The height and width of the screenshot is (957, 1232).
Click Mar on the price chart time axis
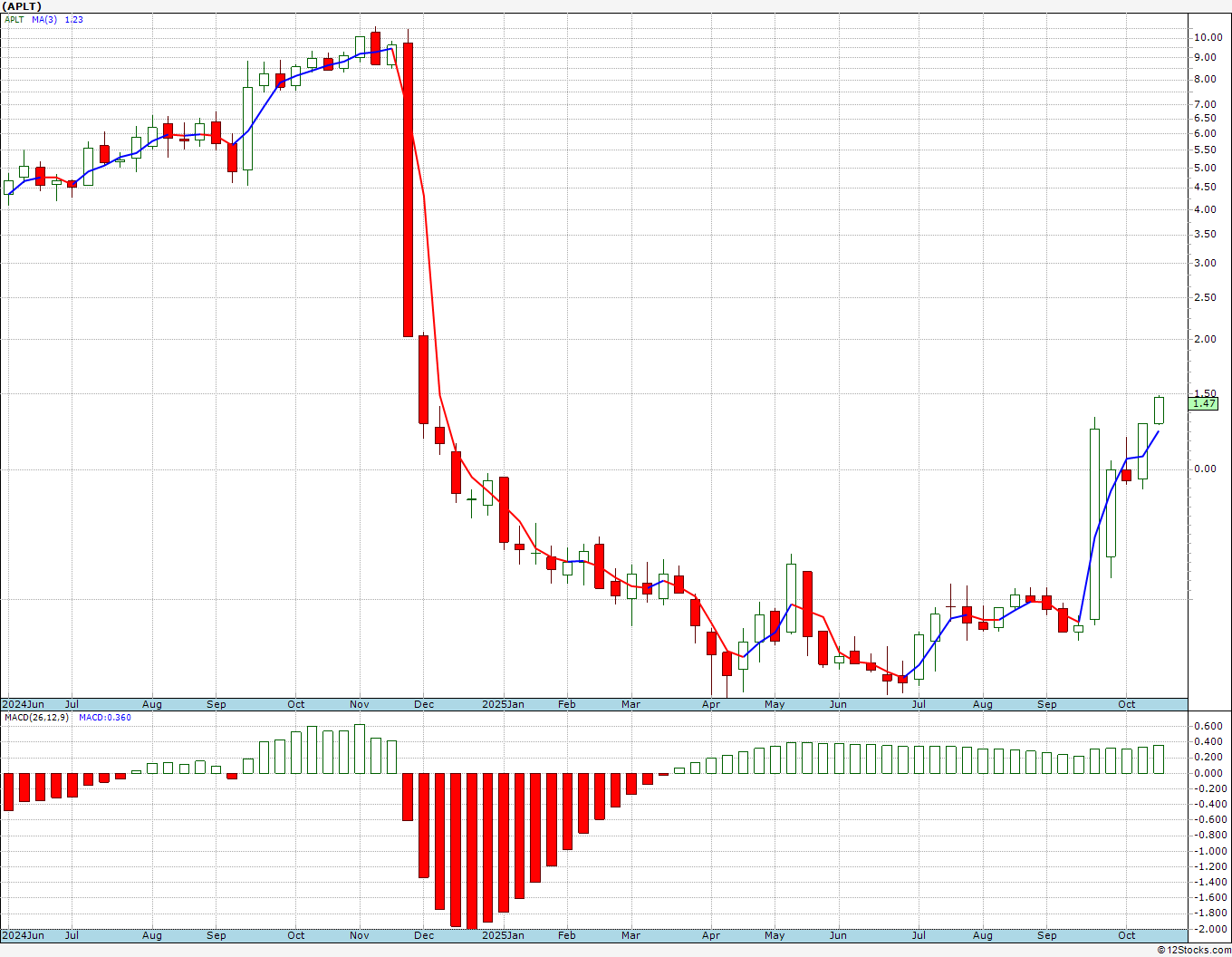630,704
